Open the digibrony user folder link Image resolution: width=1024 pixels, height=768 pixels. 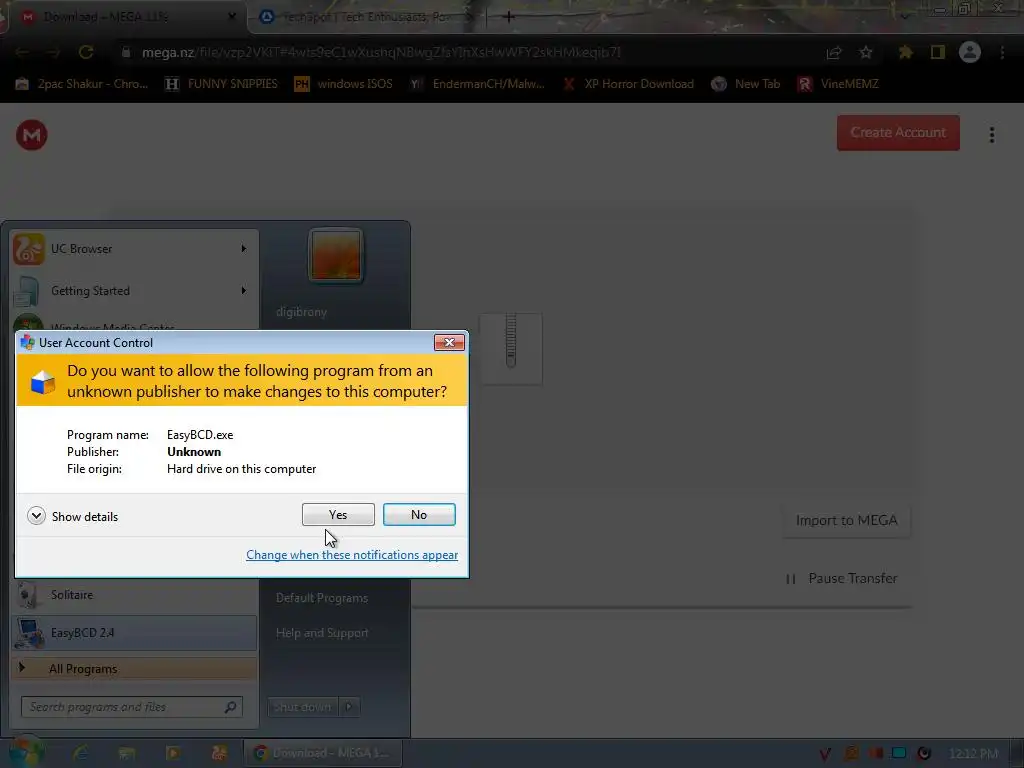point(301,312)
